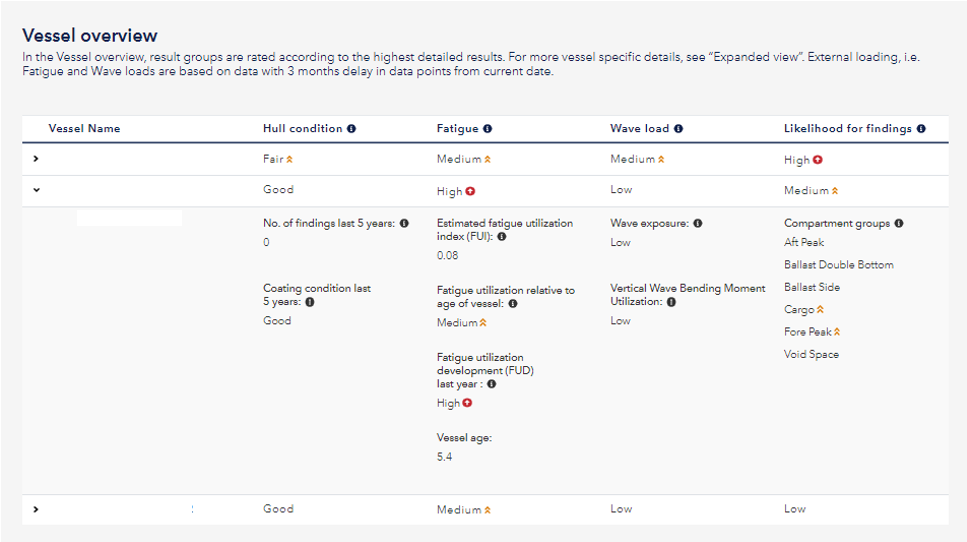Click Void Space compartment group
967x542 pixels.
tap(811, 355)
